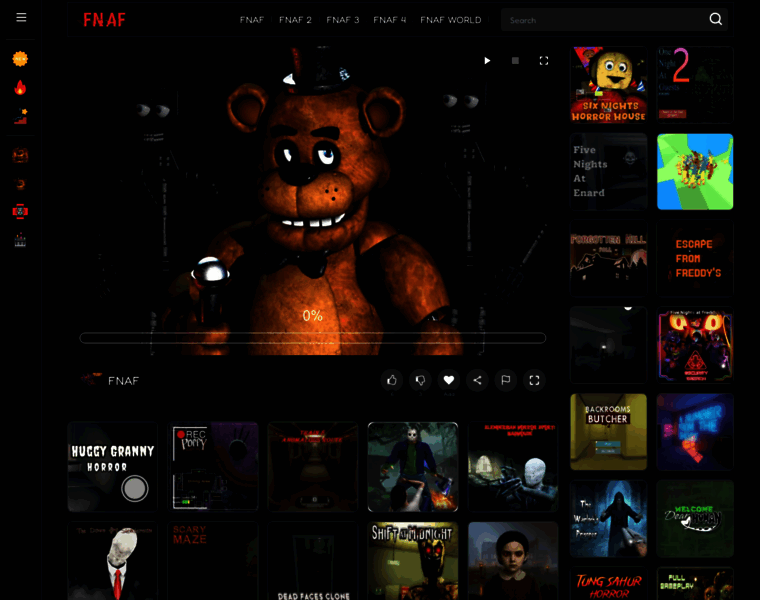Report the game with flag icon

coord(506,380)
